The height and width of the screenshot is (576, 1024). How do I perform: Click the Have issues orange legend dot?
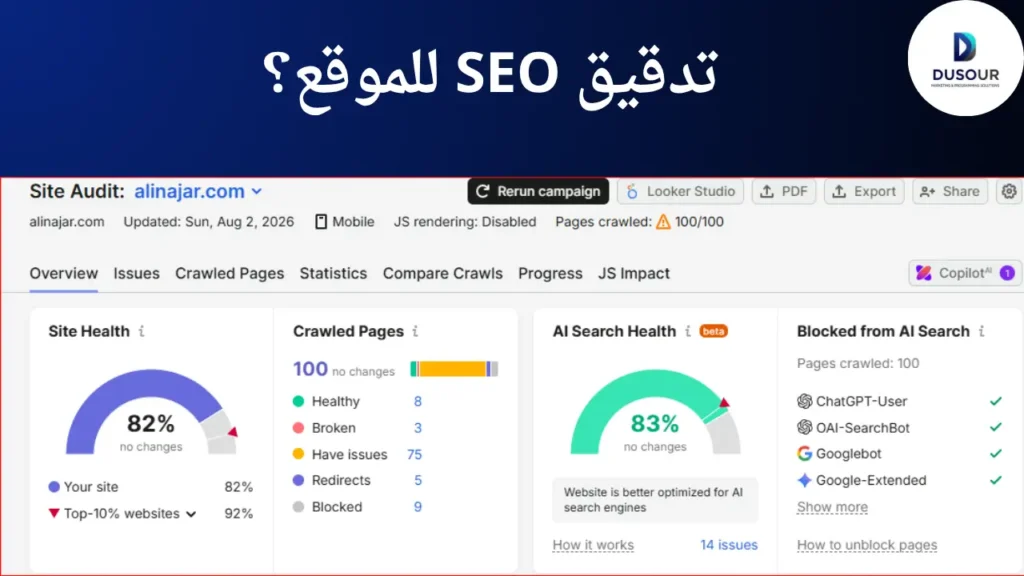pos(298,454)
